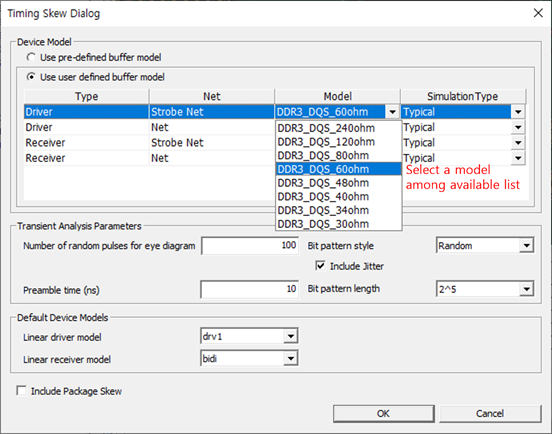Enable Include Package Skew checkbox
This screenshot has width=552, height=434.
tap(21, 391)
